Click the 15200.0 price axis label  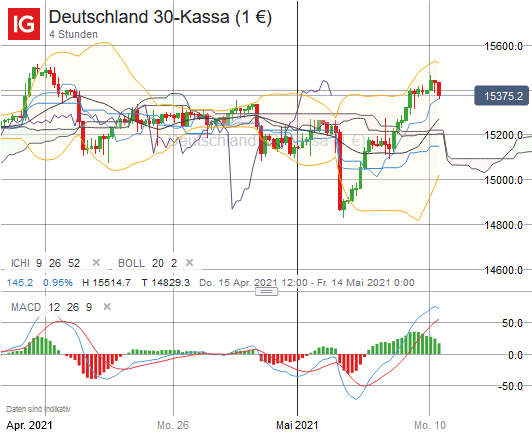(x=504, y=135)
